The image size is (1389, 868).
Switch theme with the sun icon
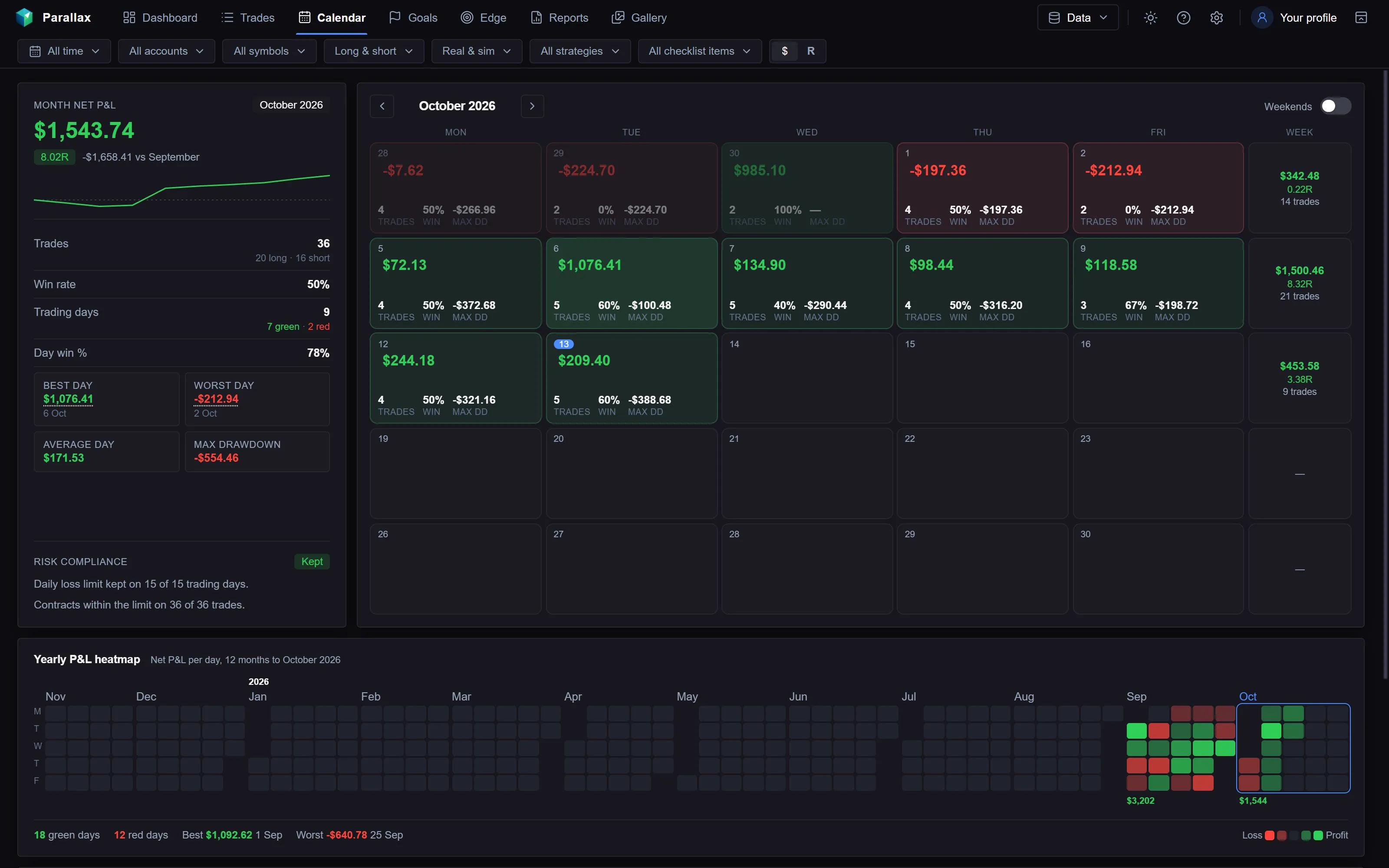pos(1150,18)
